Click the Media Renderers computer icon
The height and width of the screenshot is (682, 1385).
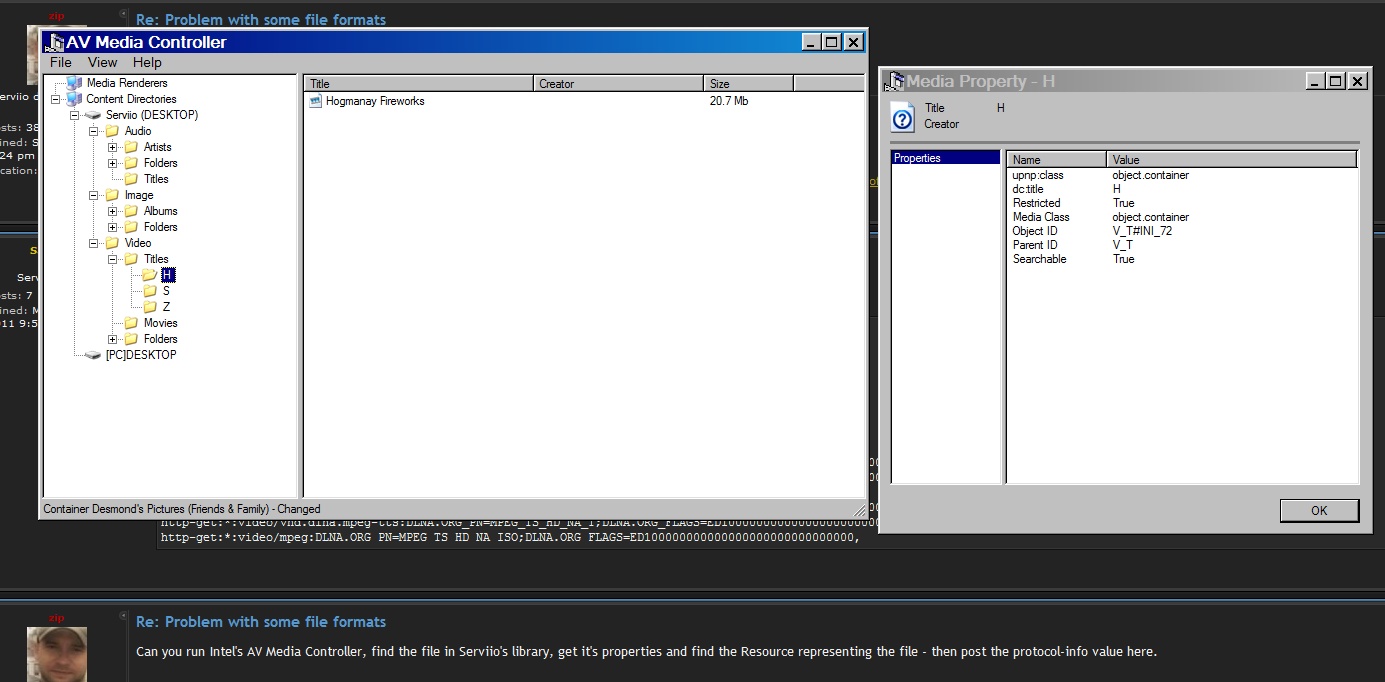tap(74, 83)
